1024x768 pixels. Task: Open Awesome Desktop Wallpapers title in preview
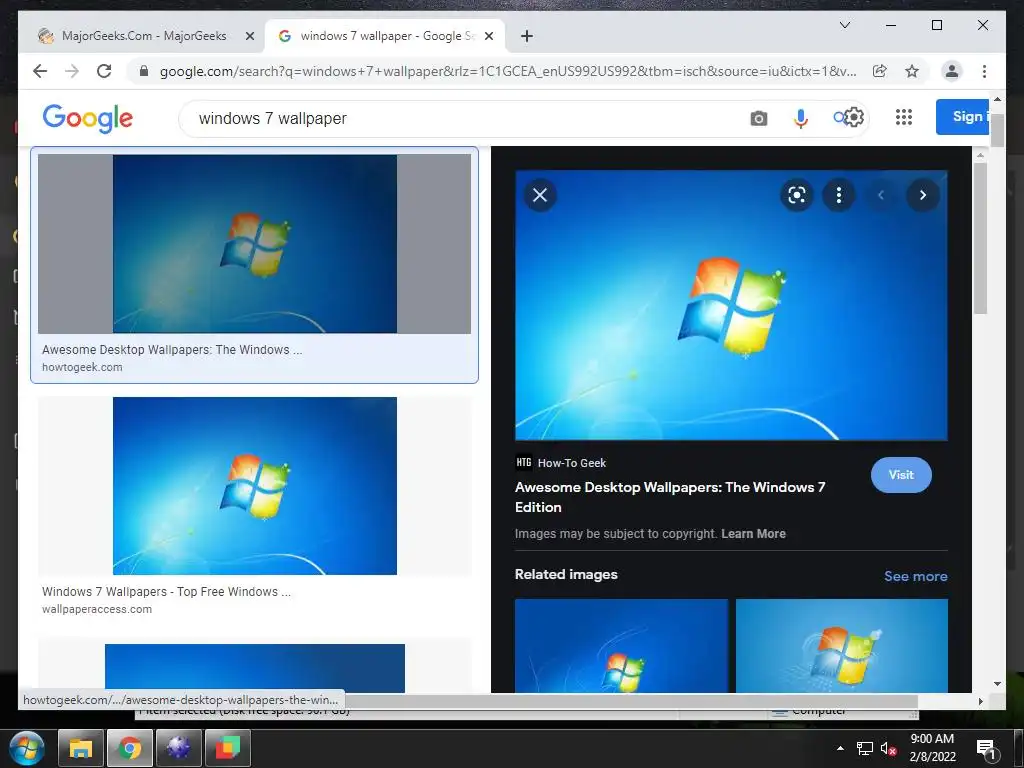669,497
